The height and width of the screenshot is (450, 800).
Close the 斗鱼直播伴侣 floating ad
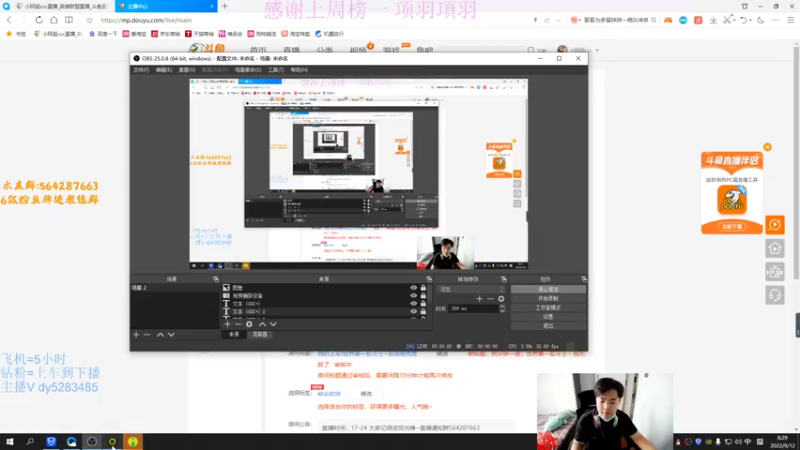point(767,147)
